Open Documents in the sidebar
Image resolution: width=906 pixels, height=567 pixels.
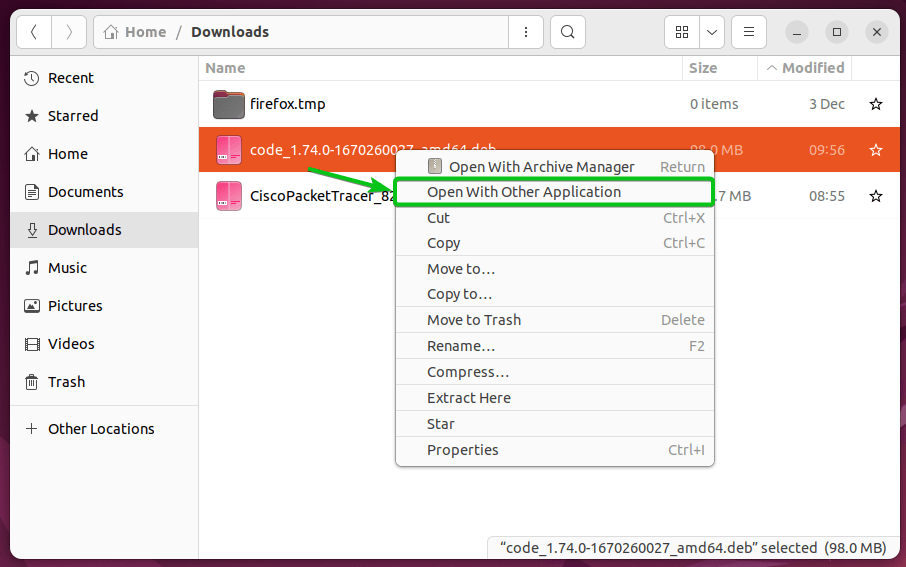pos(104,192)
